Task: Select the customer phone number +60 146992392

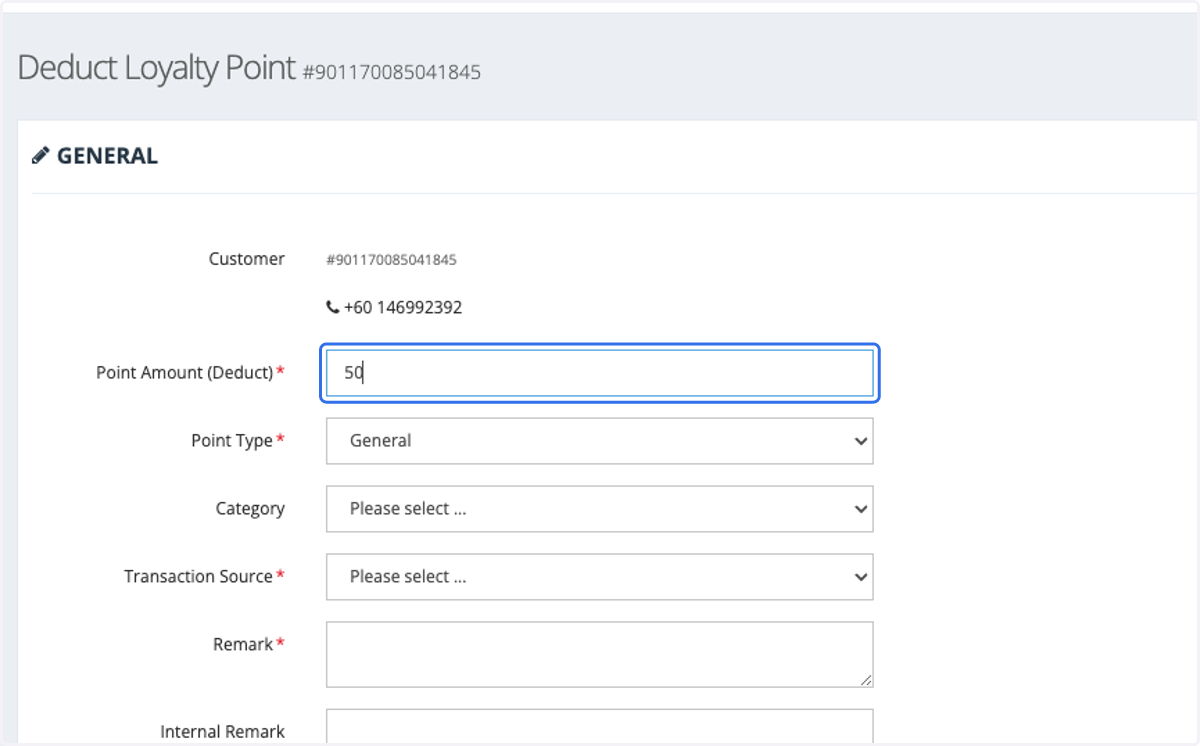Action: tap(403, 308)
